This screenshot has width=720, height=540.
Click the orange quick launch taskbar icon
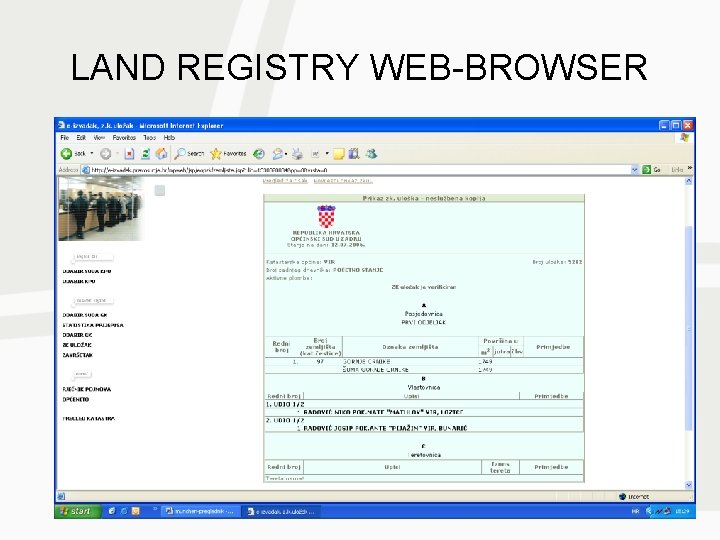135,511
